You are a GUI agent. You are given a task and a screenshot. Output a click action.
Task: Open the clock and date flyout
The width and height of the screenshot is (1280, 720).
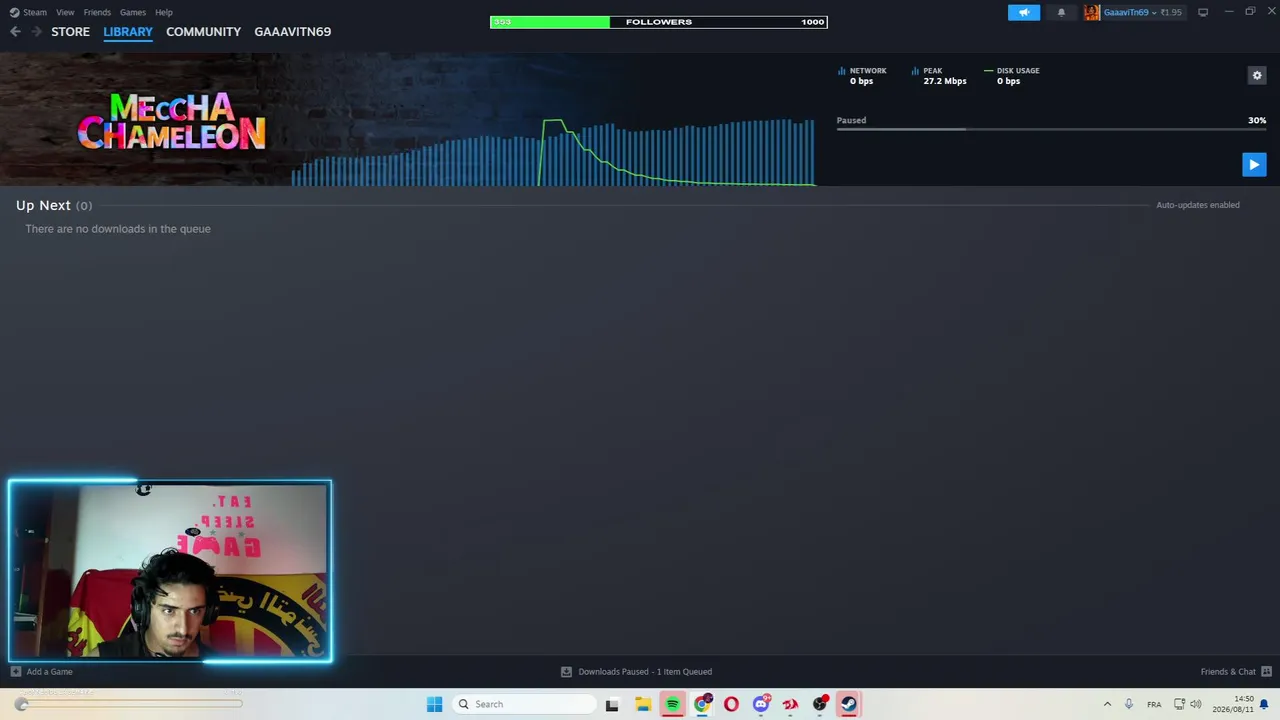(1234, 704)
